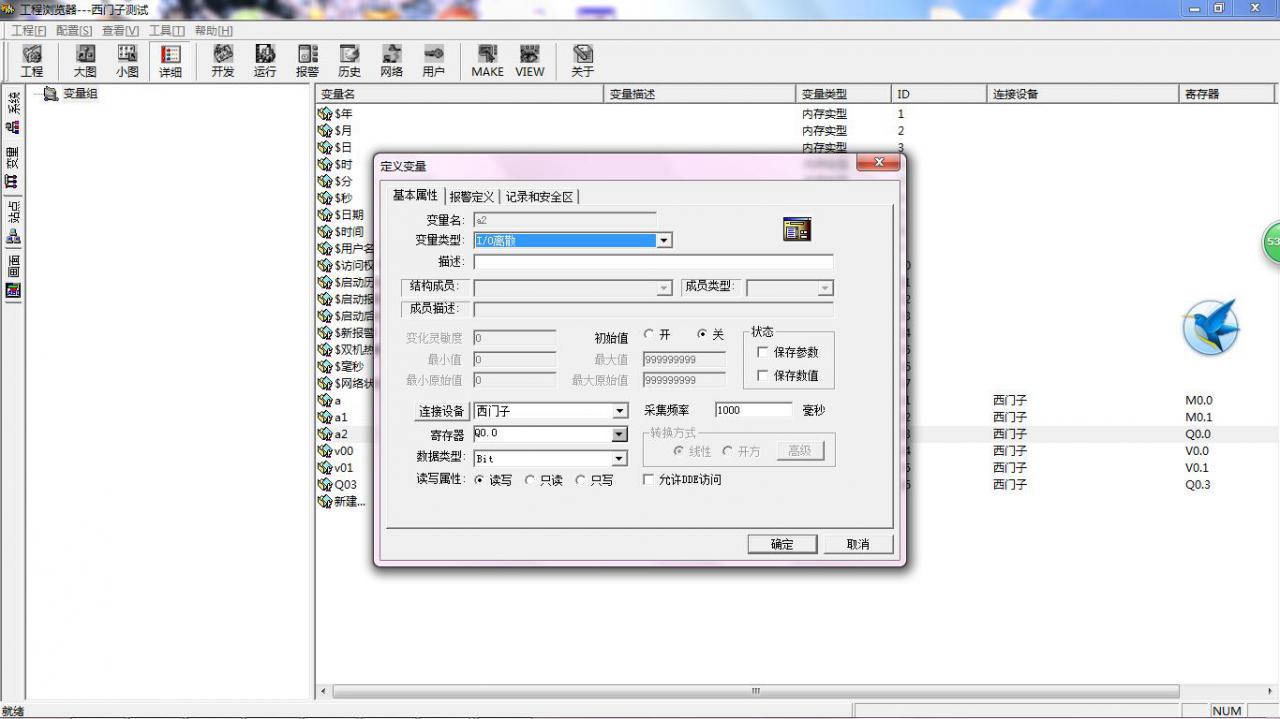
Task: Check 允许DDE访问 option
Action: pyautogui.click(x=649, y=480)
